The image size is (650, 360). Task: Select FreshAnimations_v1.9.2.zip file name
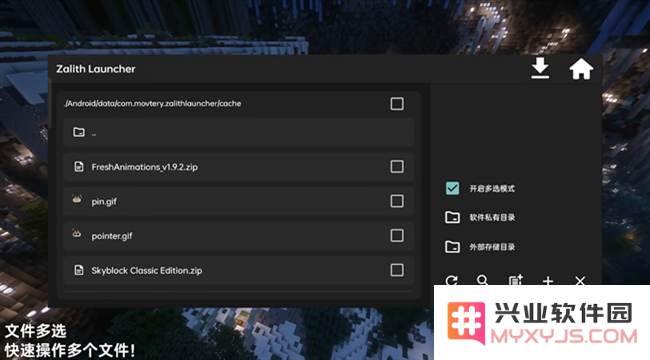coord(145,167)
